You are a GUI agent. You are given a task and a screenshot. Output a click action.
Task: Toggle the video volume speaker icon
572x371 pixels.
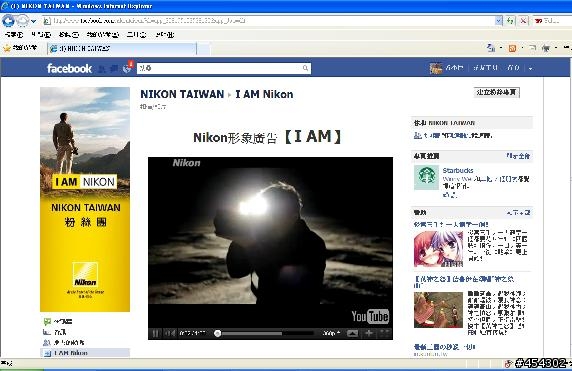click(170, 333)
